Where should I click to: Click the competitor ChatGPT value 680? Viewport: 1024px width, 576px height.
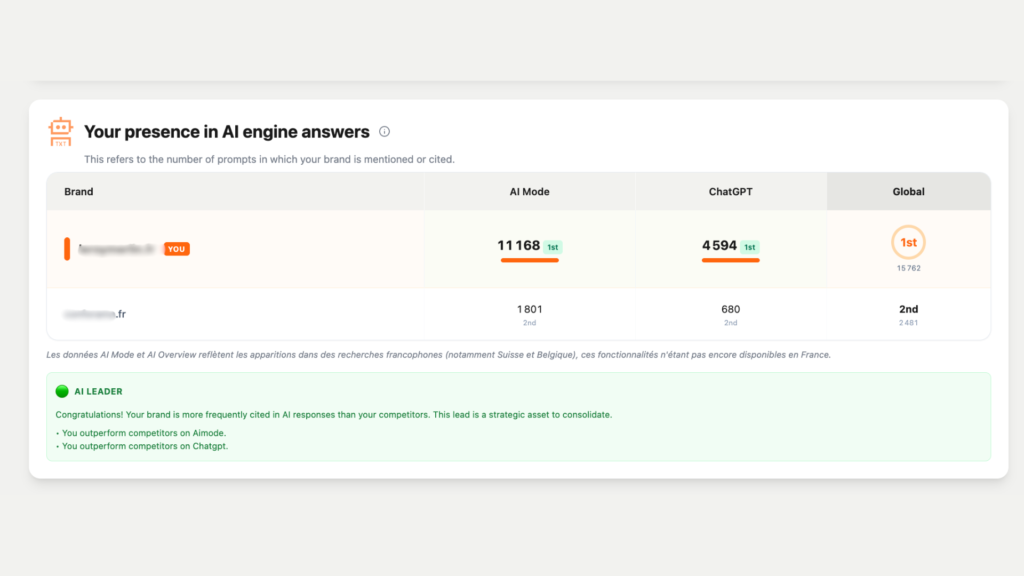pos(730,309)
